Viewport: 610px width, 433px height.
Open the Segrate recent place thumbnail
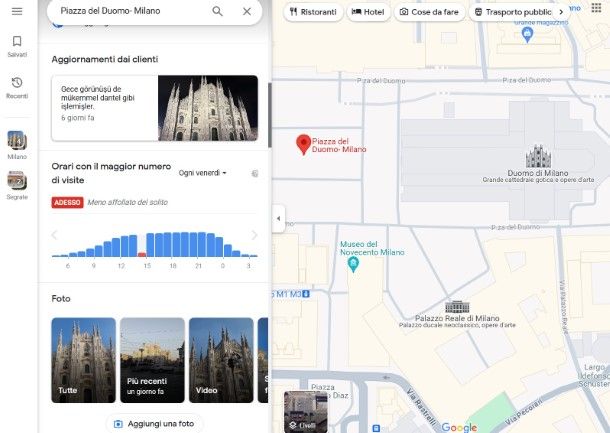17,181
